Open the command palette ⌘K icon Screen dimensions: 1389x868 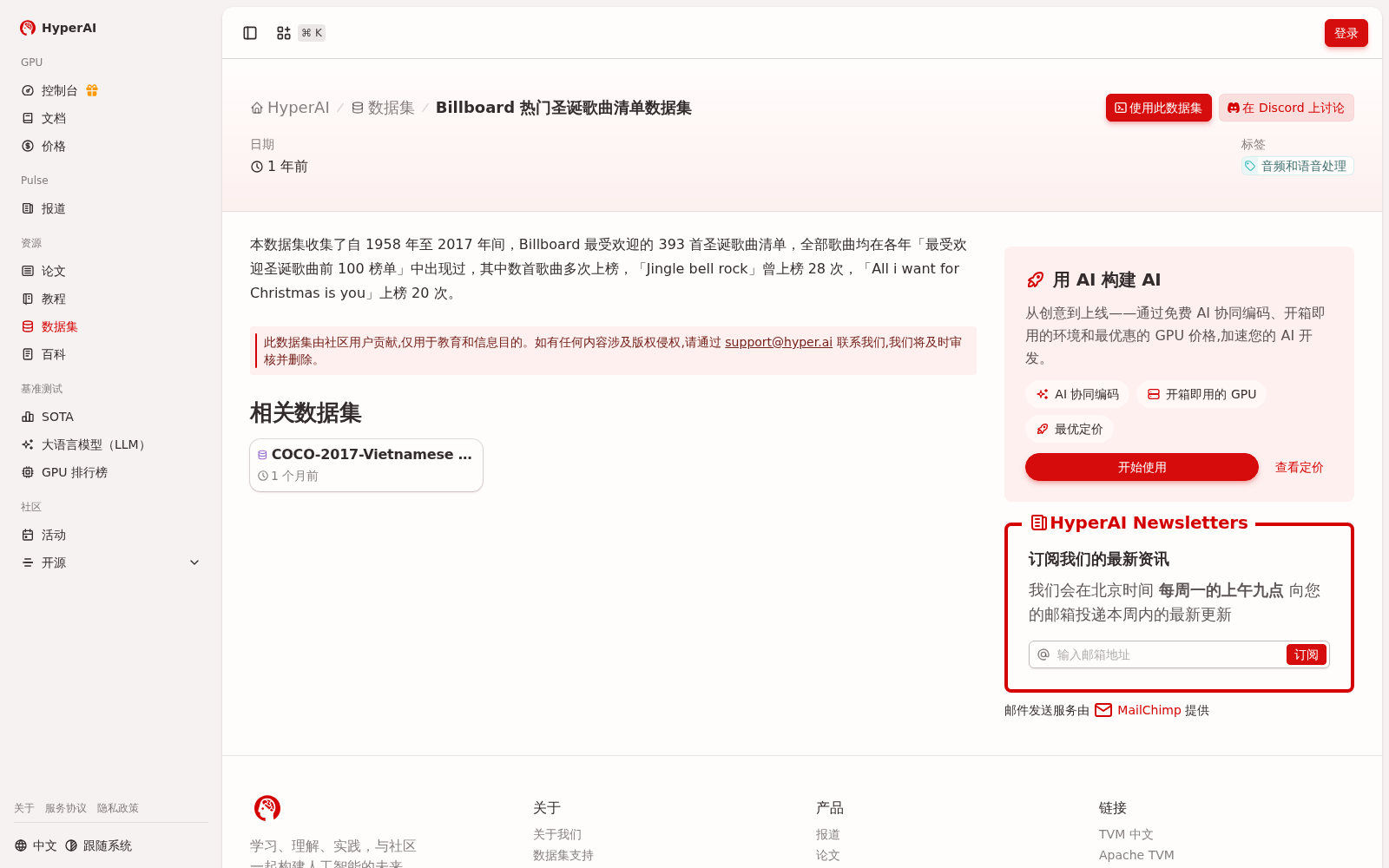point(284,33)
